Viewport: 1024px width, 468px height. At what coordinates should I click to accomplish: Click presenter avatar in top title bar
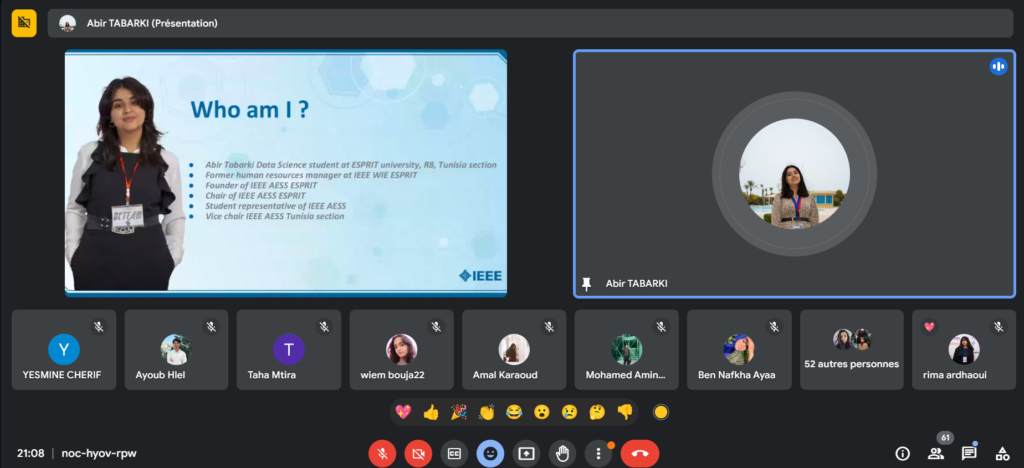pos(67,23)
